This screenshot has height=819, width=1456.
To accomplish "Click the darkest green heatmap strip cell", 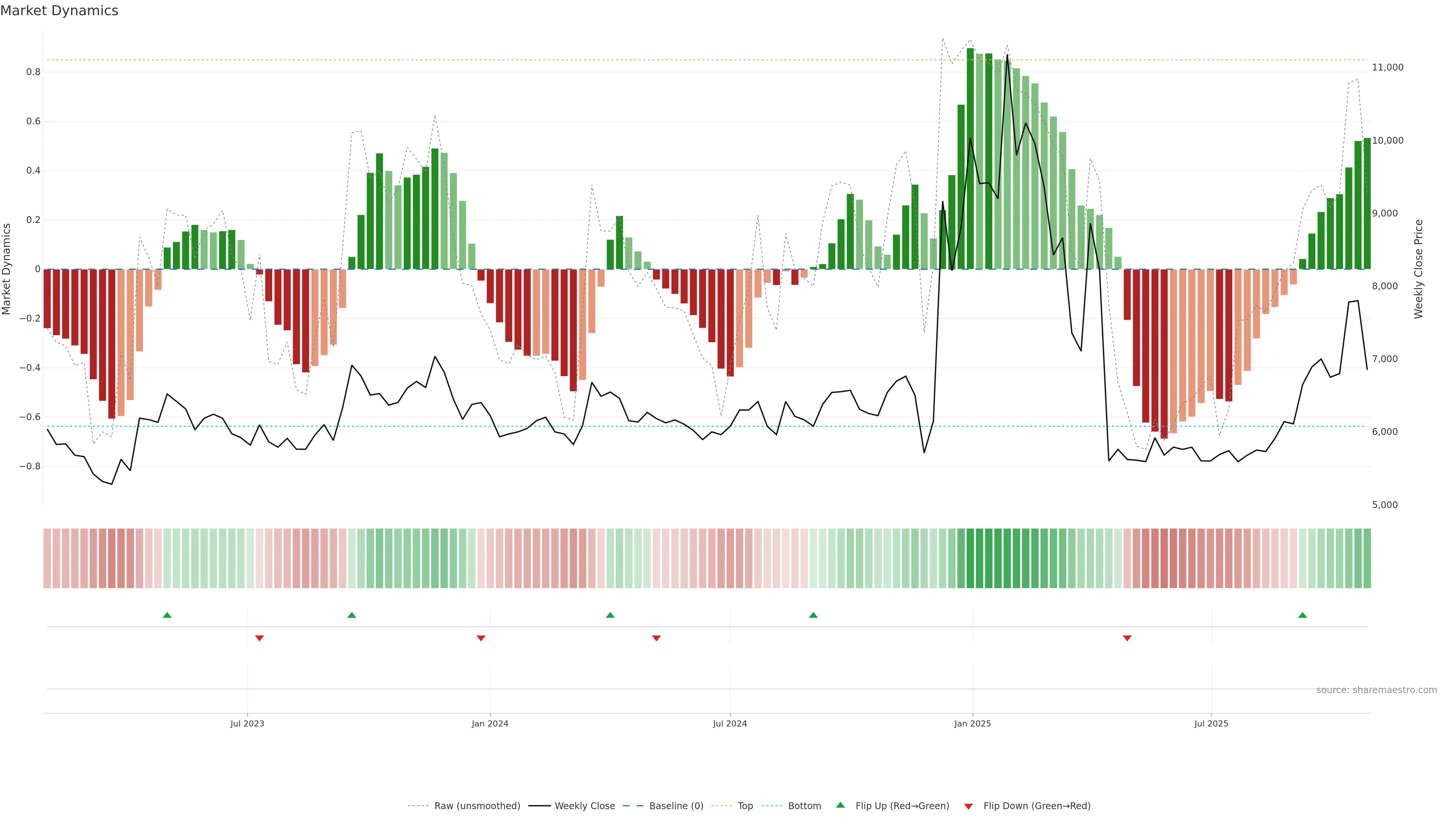I will pyautogui.click(x=971, y=559).
